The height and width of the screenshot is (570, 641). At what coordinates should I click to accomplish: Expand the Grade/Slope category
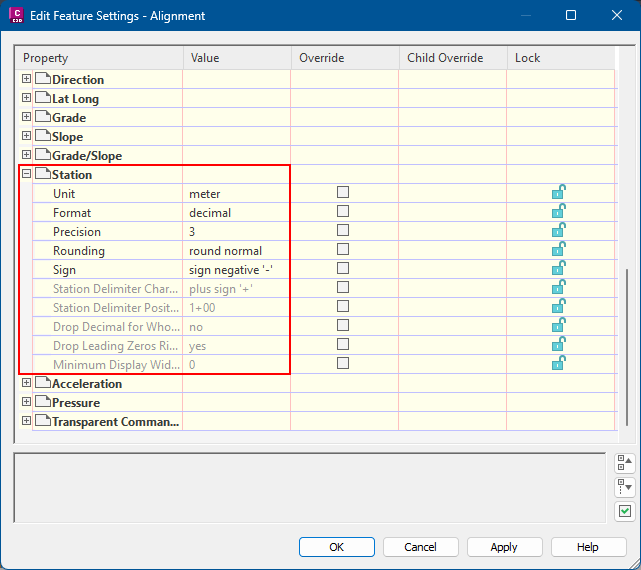[x=26, y=155]
